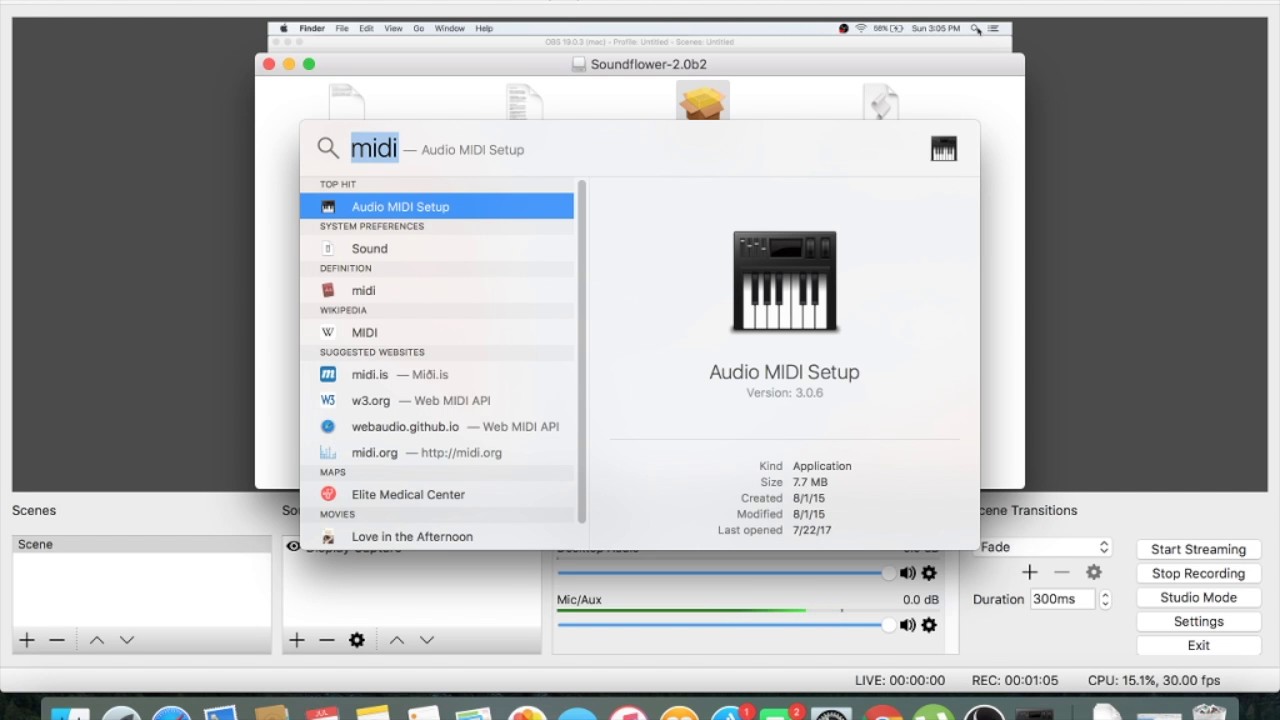Viewport: 1280px width, 720px height.
Task: Open the webaudio.github.io Web MIDI API result
Action: pos(437,426)
